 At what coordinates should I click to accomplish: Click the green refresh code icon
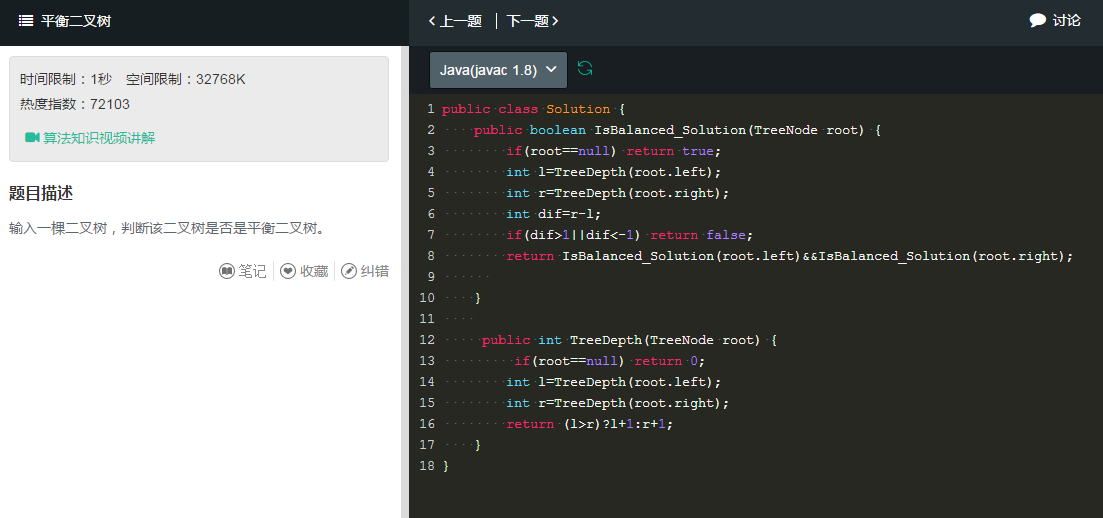[x=585, y=68]
